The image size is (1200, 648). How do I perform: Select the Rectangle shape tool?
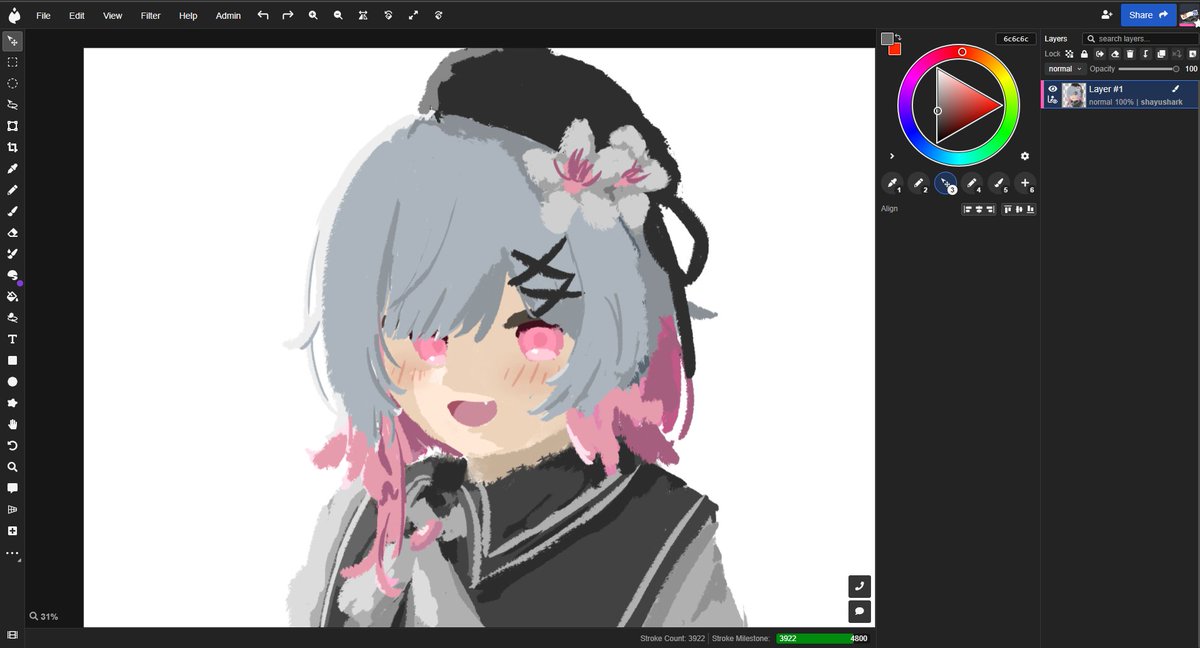12,360
